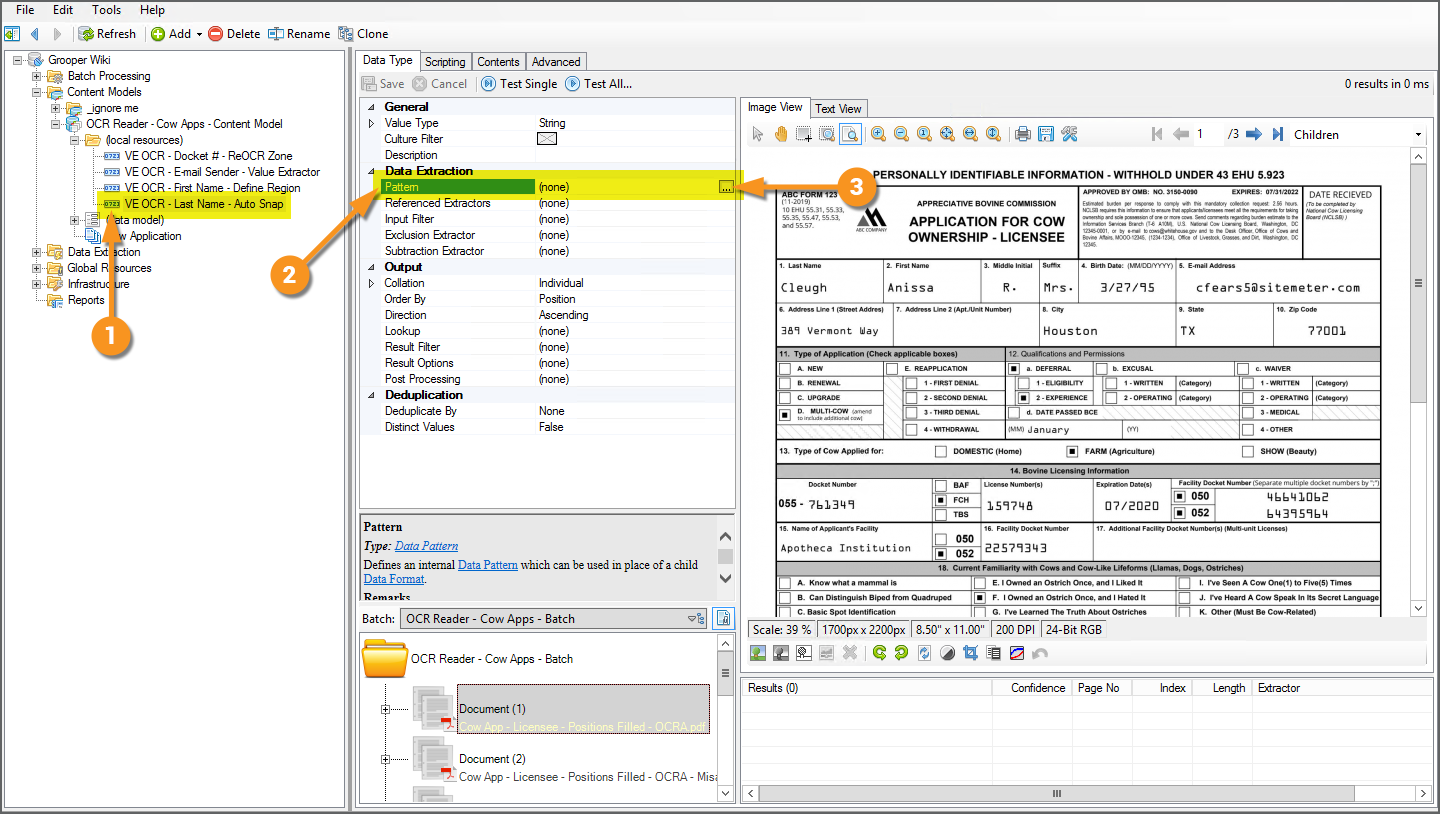
Task: Open the Tools menu
Action: (106, 10)
